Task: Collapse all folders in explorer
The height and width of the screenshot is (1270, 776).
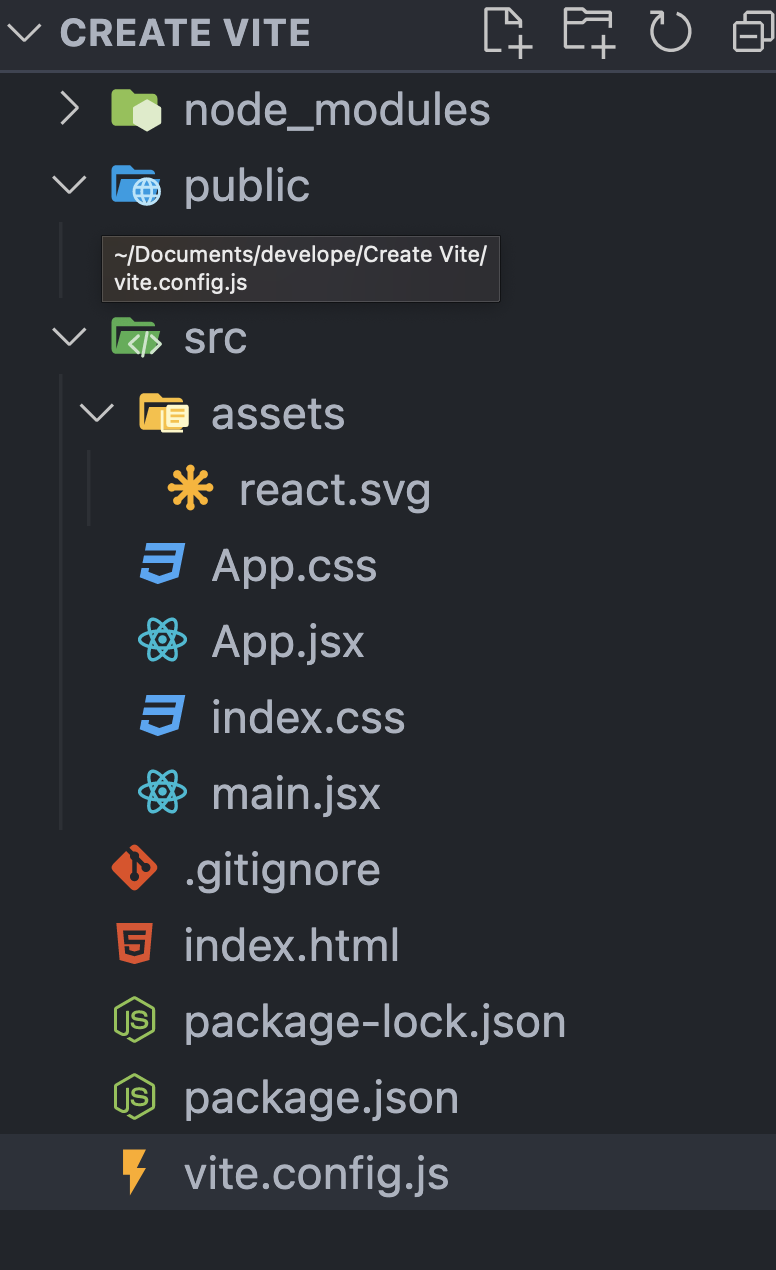Action: click(x=752, y=34)
